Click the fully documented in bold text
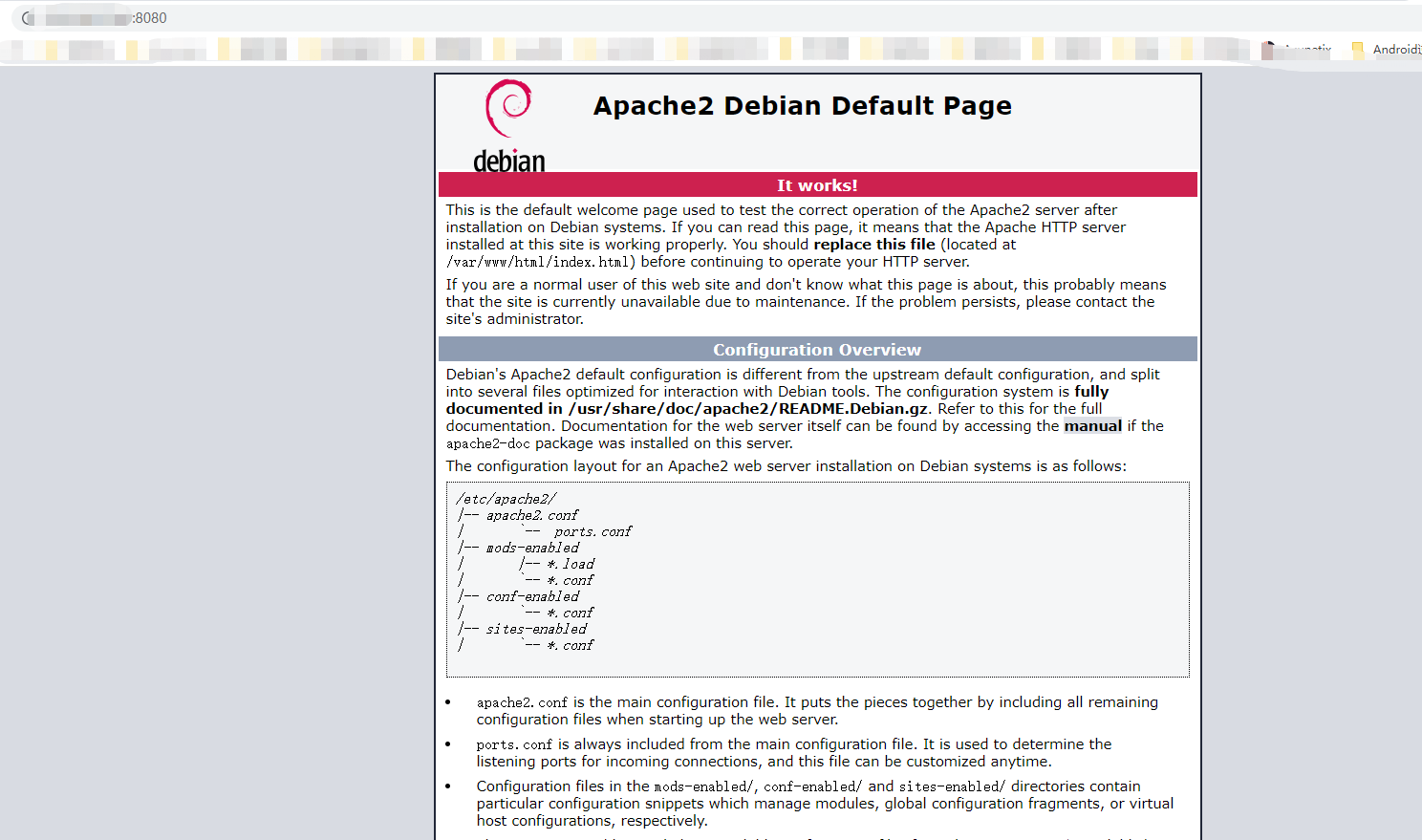This screenshot has width=1422, height=840. 778,400
